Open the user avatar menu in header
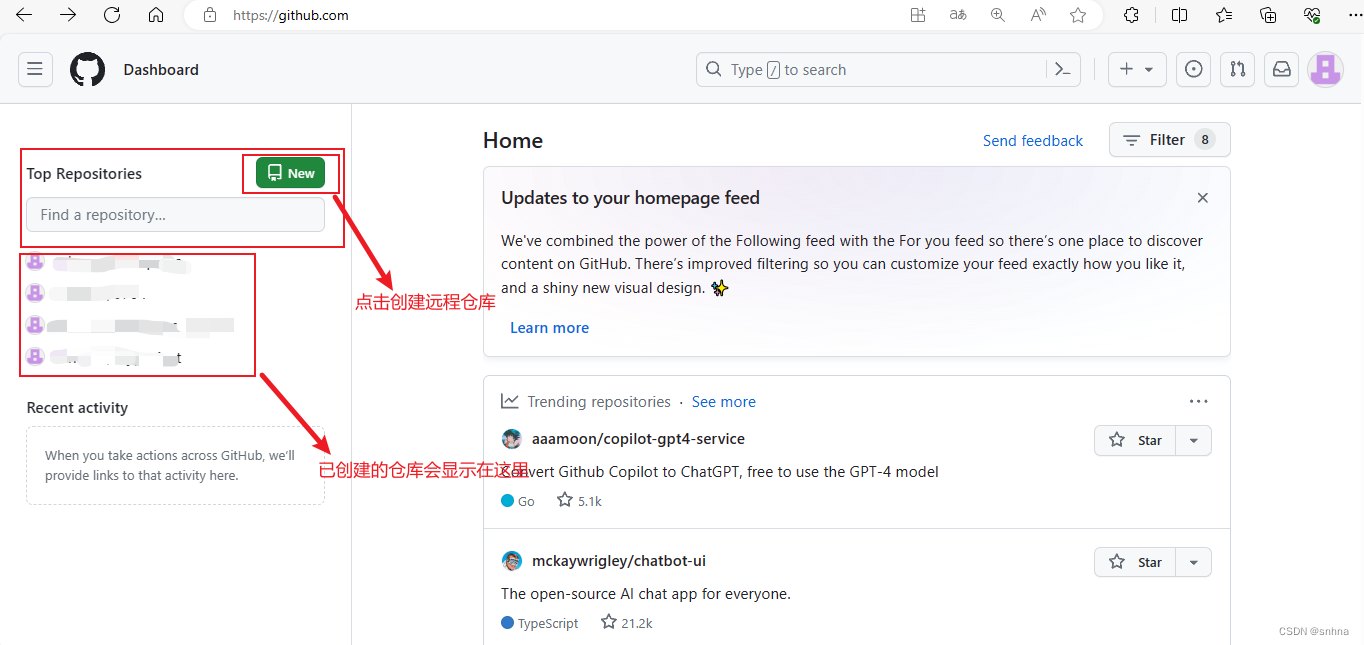The width and height of the screenshot is (1364, 645). (x=1326, y=69)
